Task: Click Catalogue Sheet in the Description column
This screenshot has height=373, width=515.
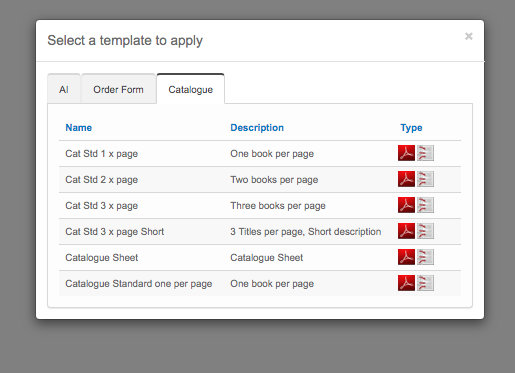Action: pyautogui.click(x=267, y=258)
